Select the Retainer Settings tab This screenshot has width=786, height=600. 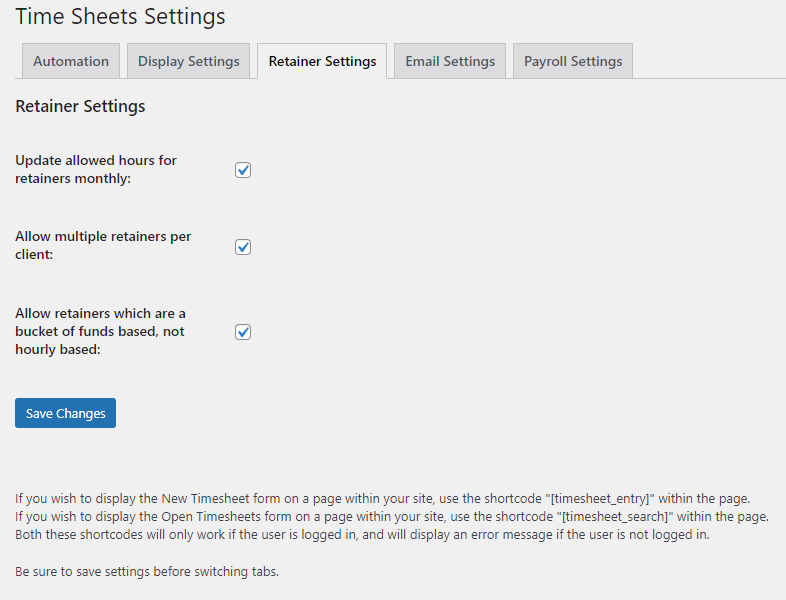pyautogui.click(x=322, y=61)
